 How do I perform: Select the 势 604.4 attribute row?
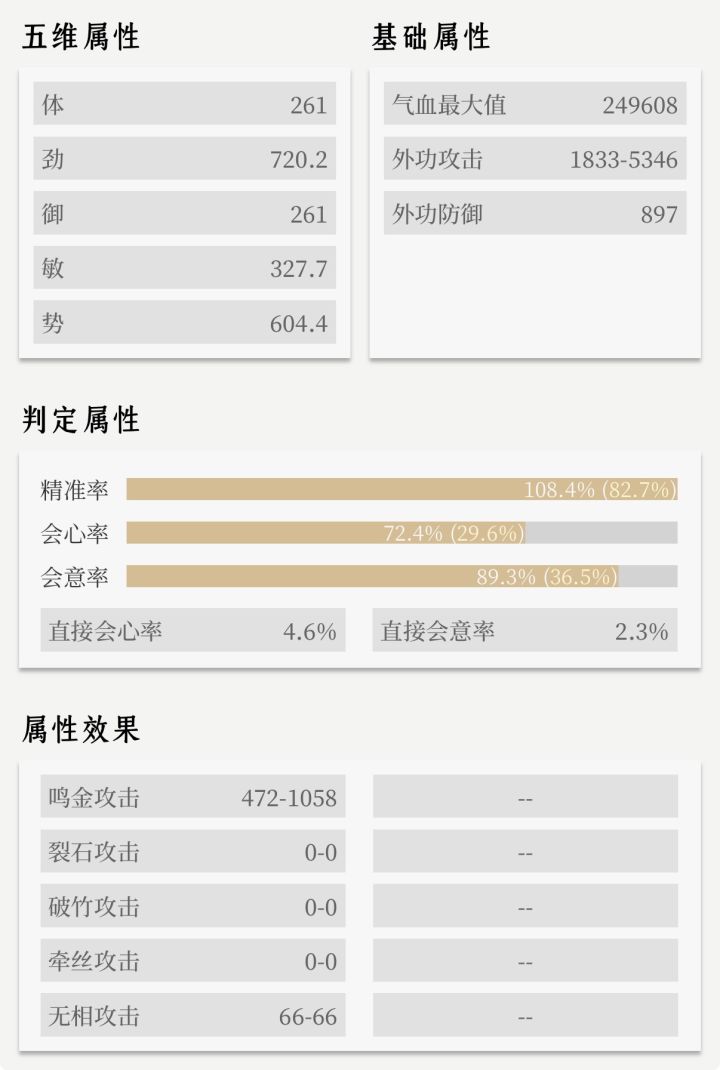[184, 322]
